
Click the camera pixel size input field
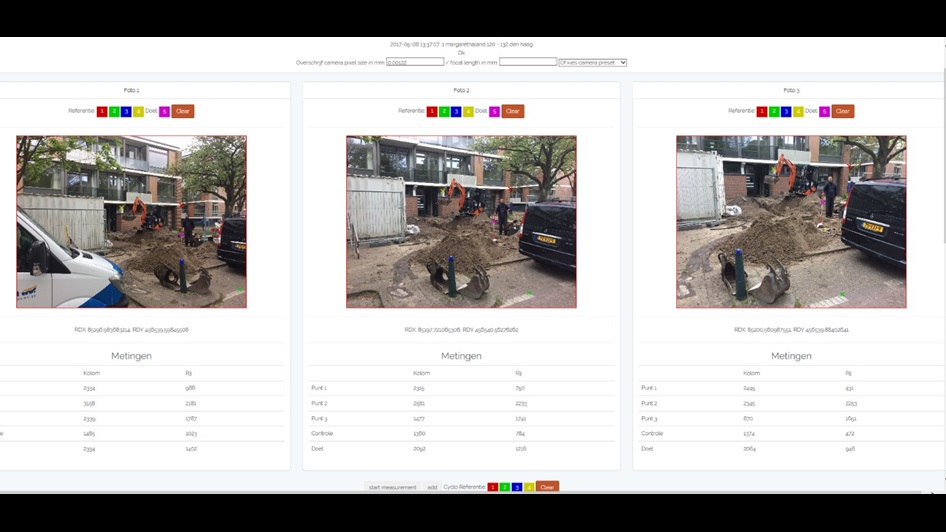coord(414,62)
